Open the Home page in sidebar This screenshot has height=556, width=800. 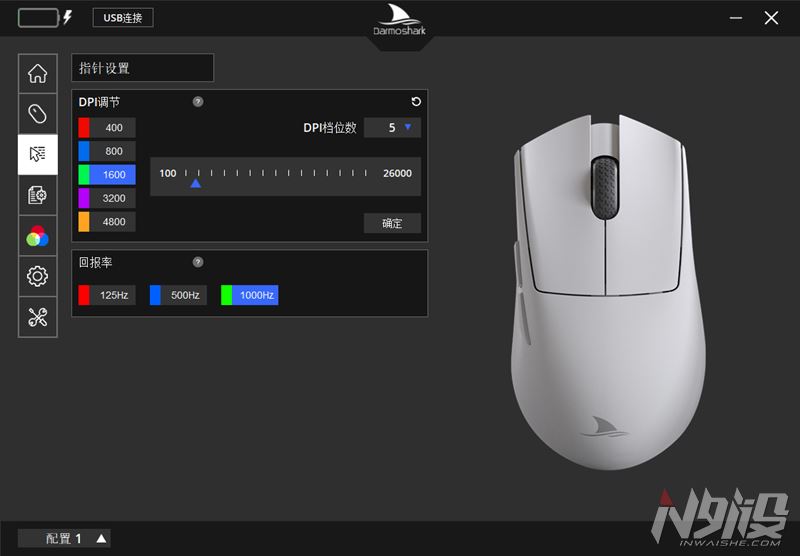37,73
